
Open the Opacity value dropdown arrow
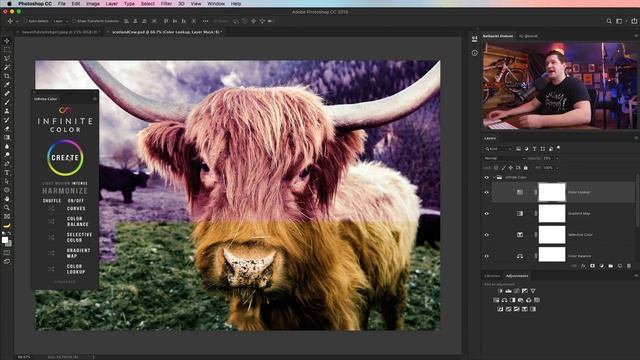557,158
